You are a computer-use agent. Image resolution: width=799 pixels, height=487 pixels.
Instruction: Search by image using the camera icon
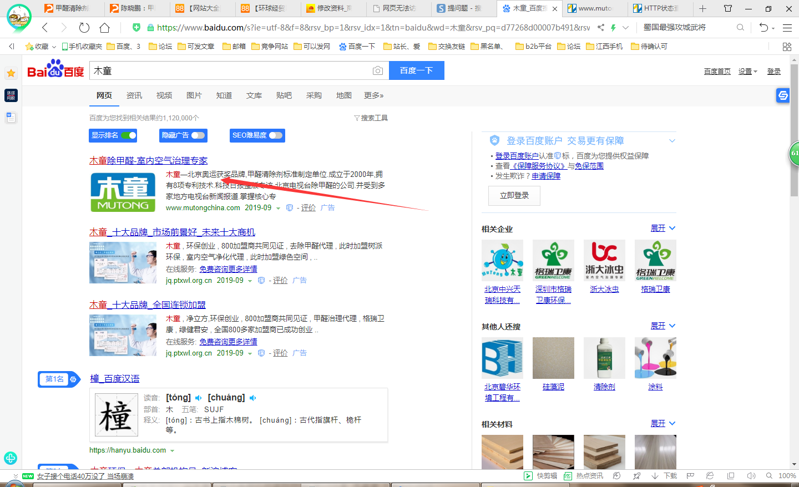378,70
